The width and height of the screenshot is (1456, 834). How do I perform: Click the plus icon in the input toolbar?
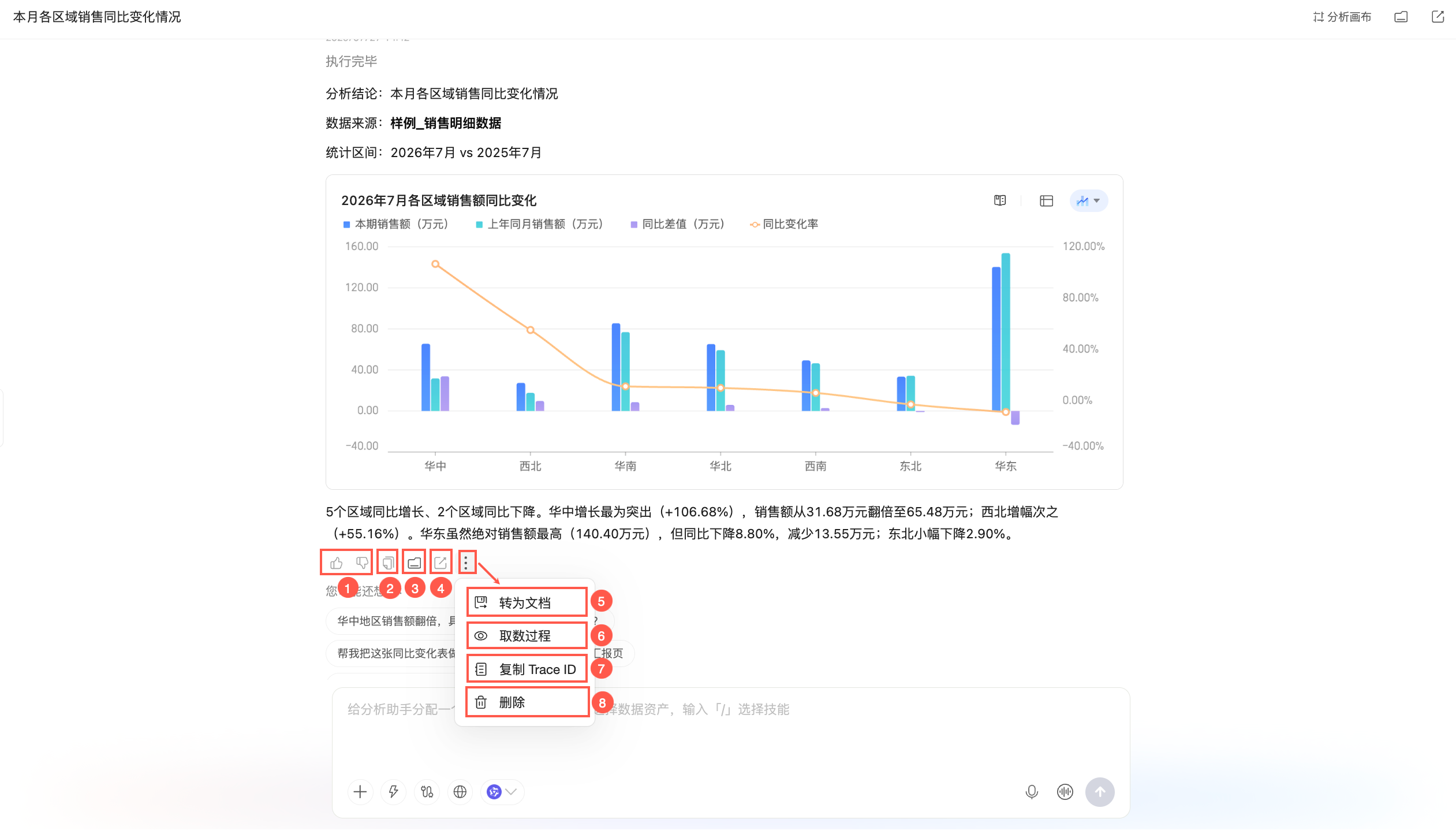point(360,792)
